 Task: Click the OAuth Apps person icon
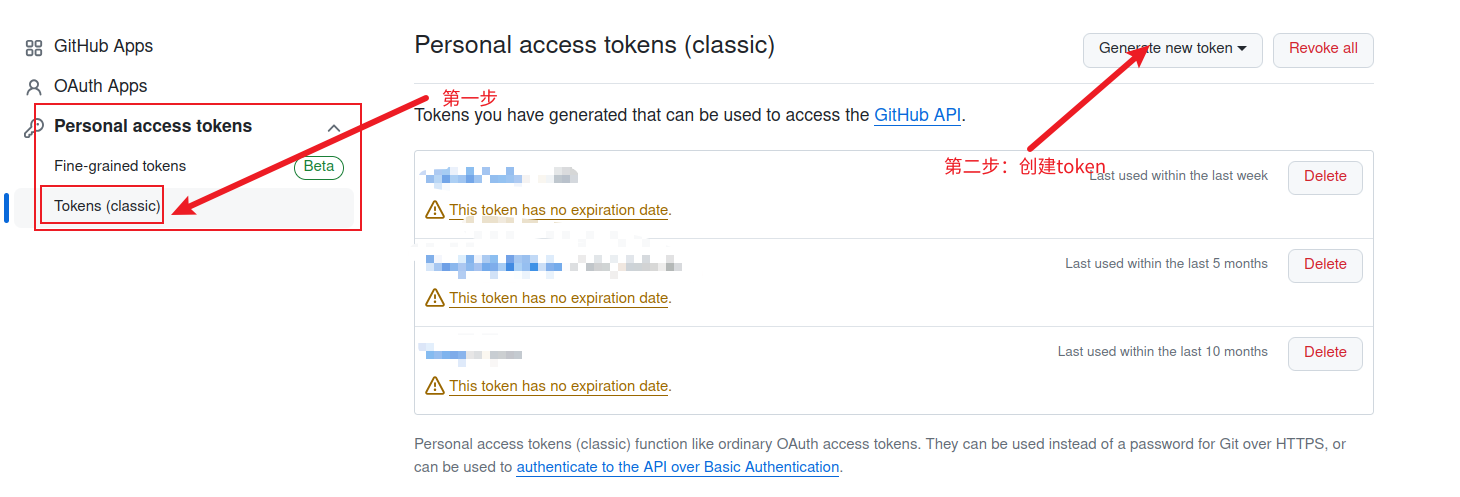(x=34, y=87)
